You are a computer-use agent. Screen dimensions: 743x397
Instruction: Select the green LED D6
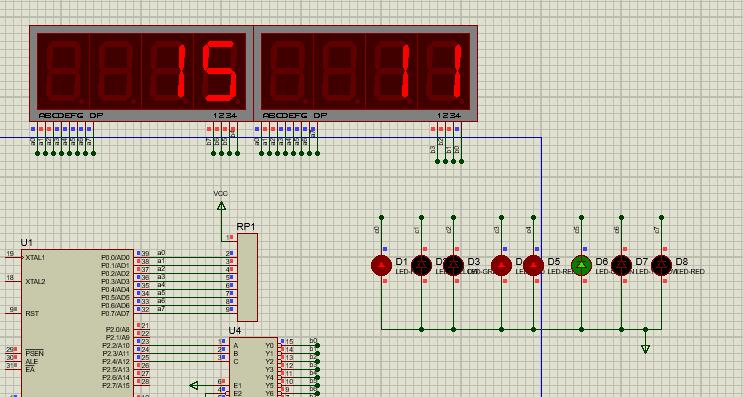581,265
